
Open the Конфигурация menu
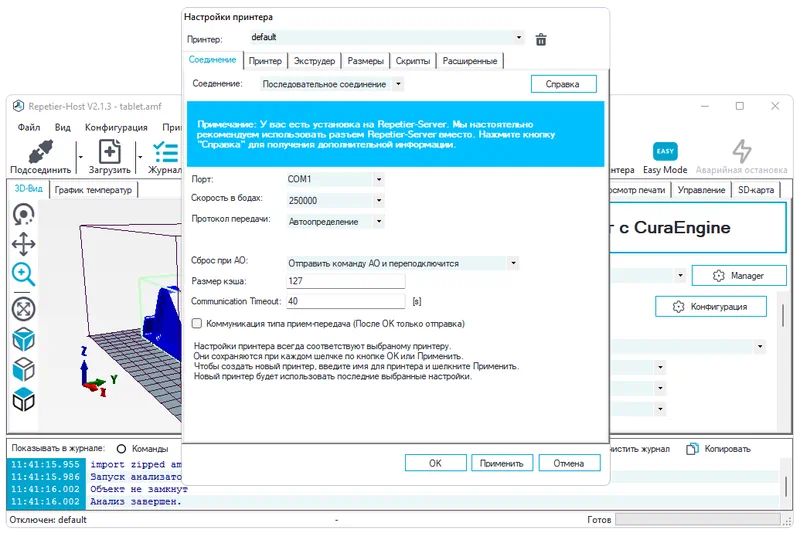click(x=116, y=127)
